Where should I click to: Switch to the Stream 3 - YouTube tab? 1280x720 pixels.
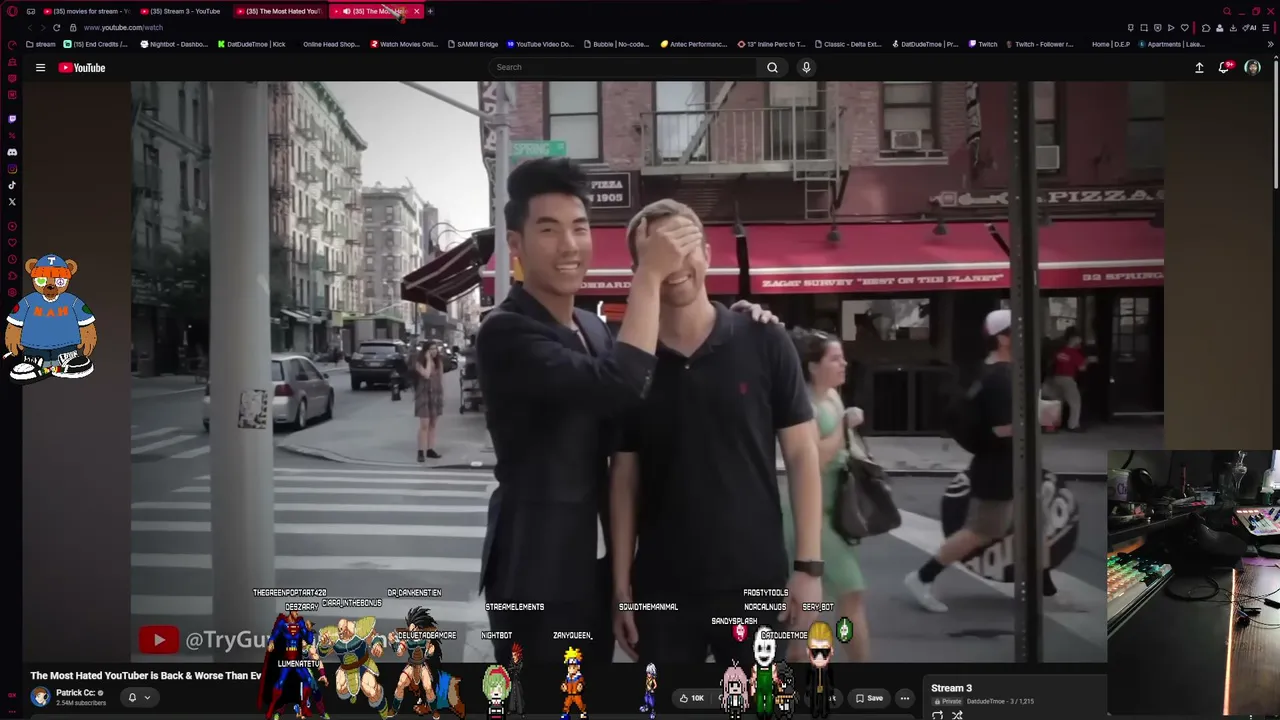[184, 11]
